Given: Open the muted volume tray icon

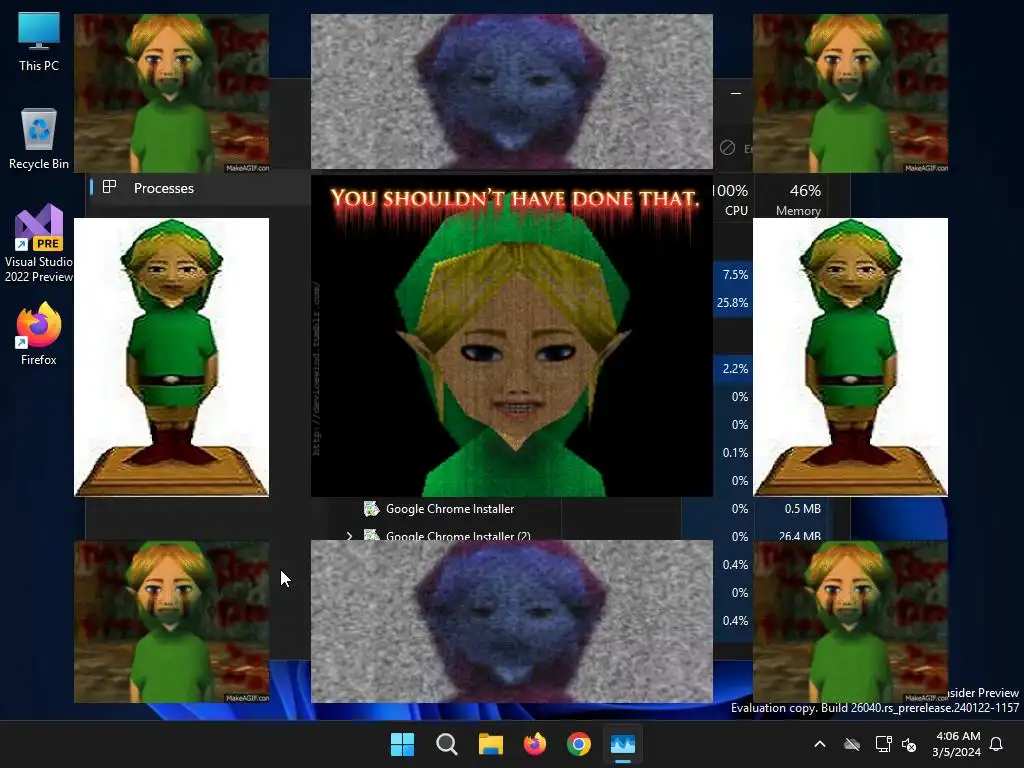Looking at the screenshot, I should (909, 744).
